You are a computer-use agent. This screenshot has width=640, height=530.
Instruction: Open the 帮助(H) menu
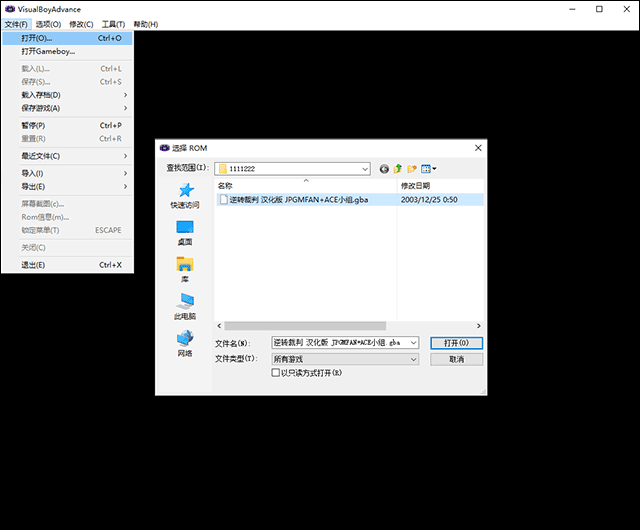146,24
